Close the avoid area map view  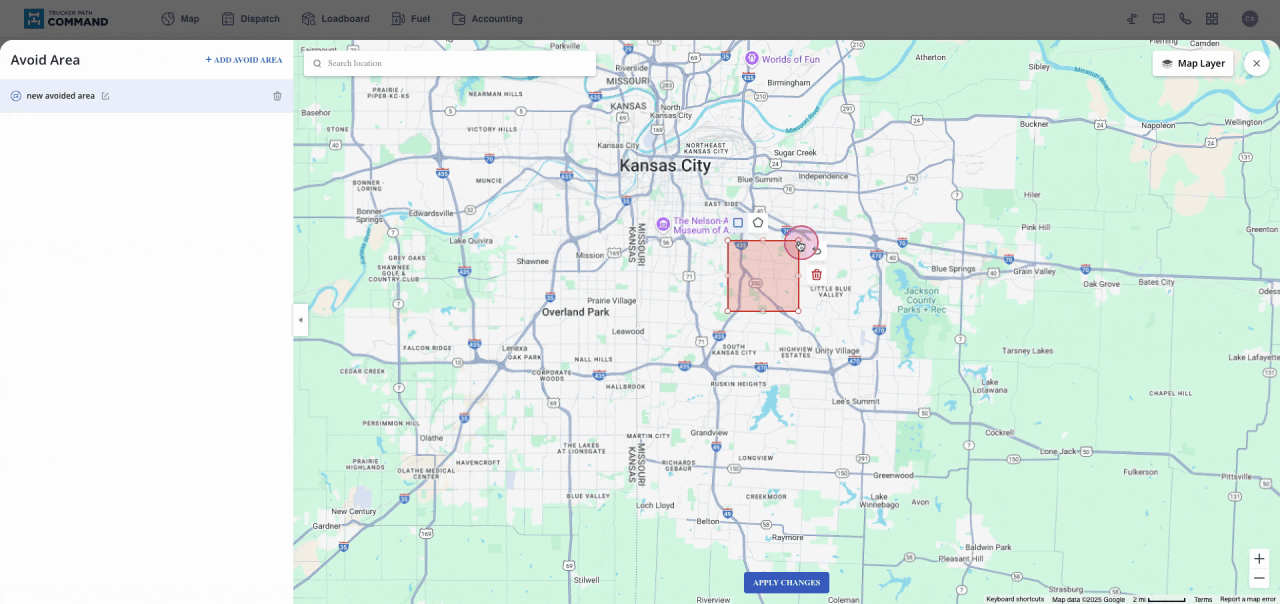[x=1256, y=63]
